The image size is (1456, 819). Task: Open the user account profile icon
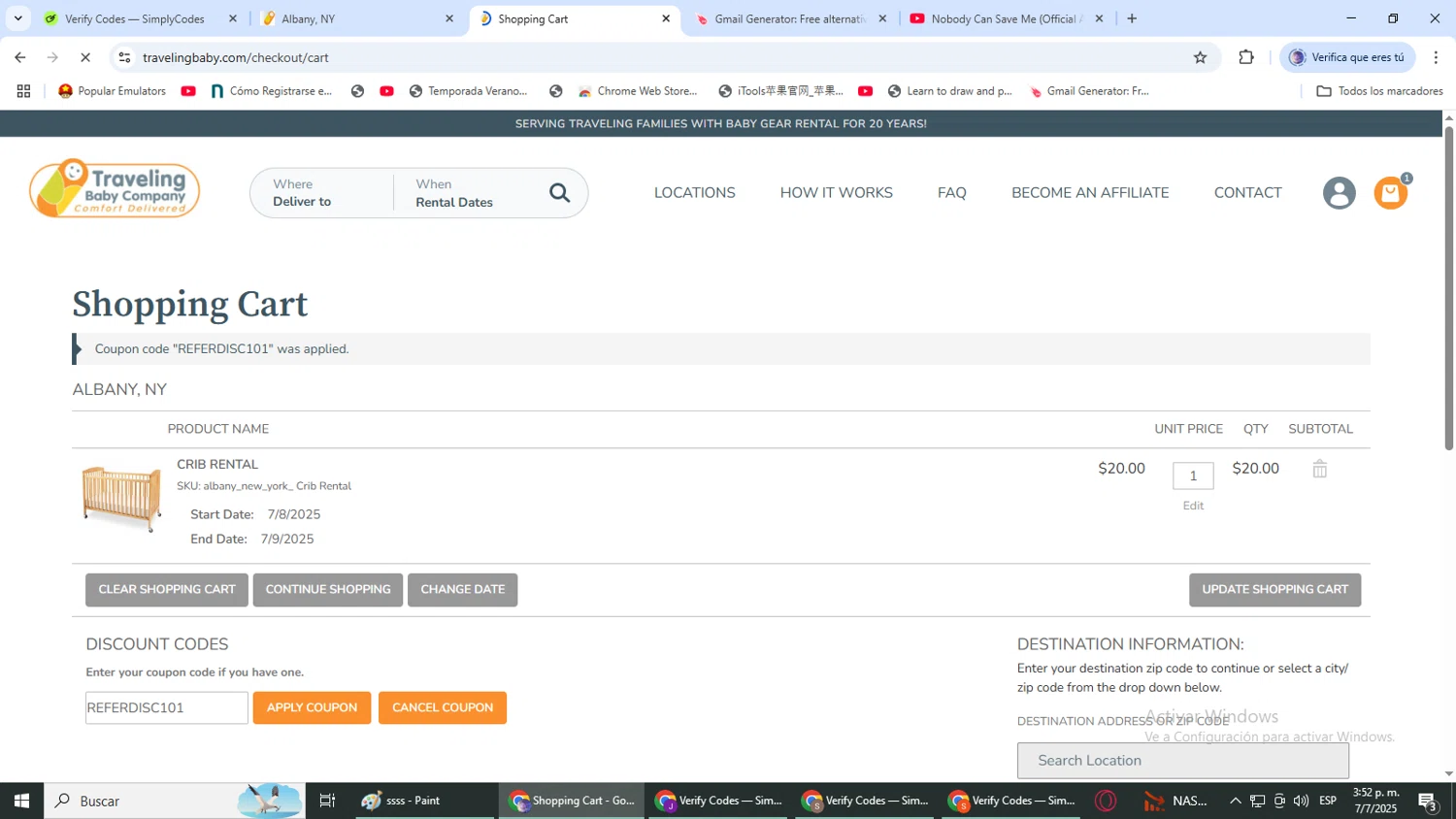[1339, 193]
